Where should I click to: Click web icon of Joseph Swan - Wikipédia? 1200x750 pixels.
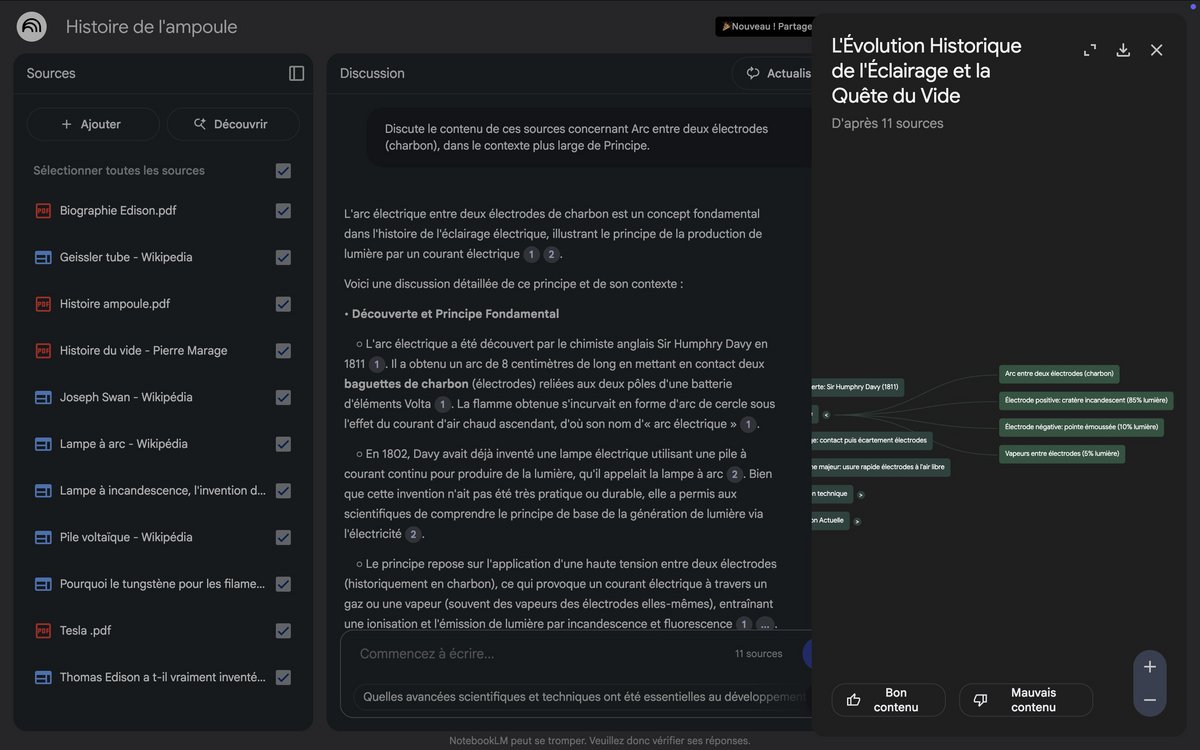[43, 397]
